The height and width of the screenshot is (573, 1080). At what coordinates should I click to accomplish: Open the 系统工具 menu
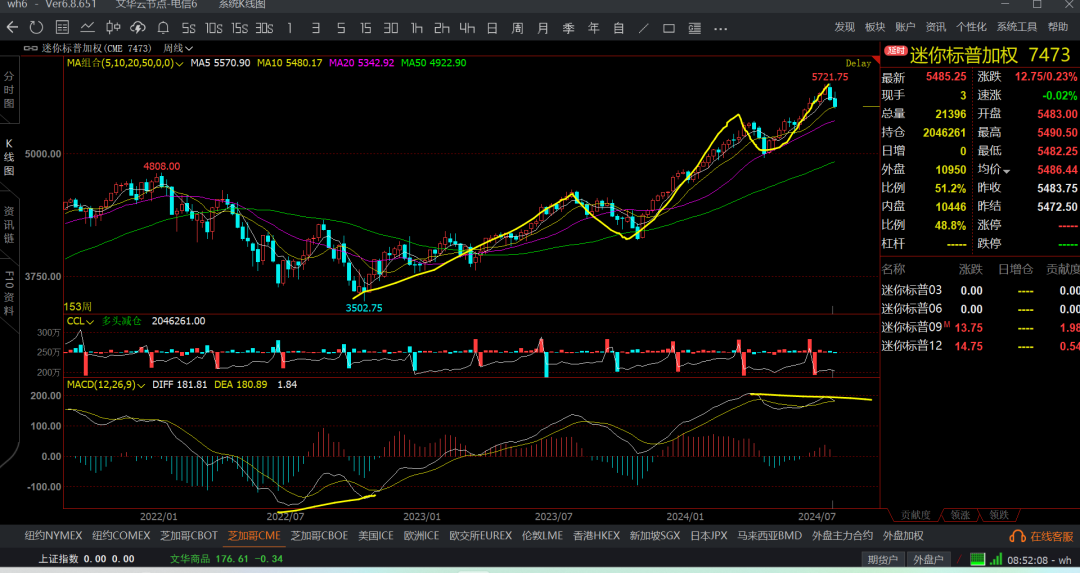(x=1017, y=27)
